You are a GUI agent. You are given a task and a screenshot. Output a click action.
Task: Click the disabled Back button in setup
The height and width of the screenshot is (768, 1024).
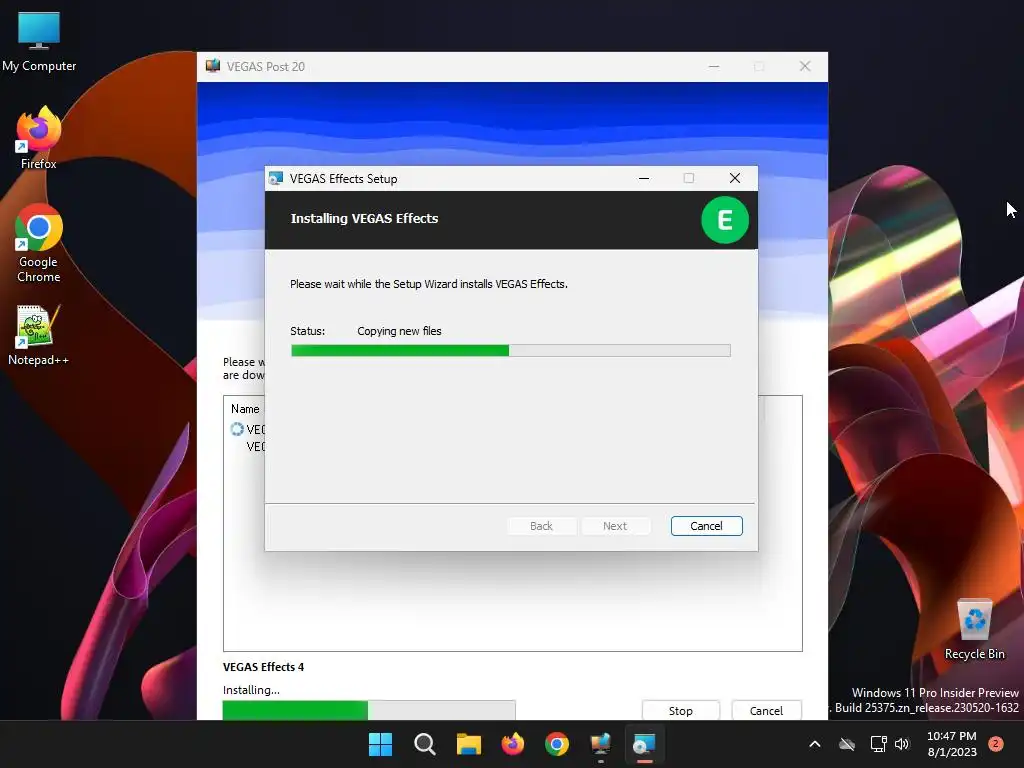pos(541,526)
